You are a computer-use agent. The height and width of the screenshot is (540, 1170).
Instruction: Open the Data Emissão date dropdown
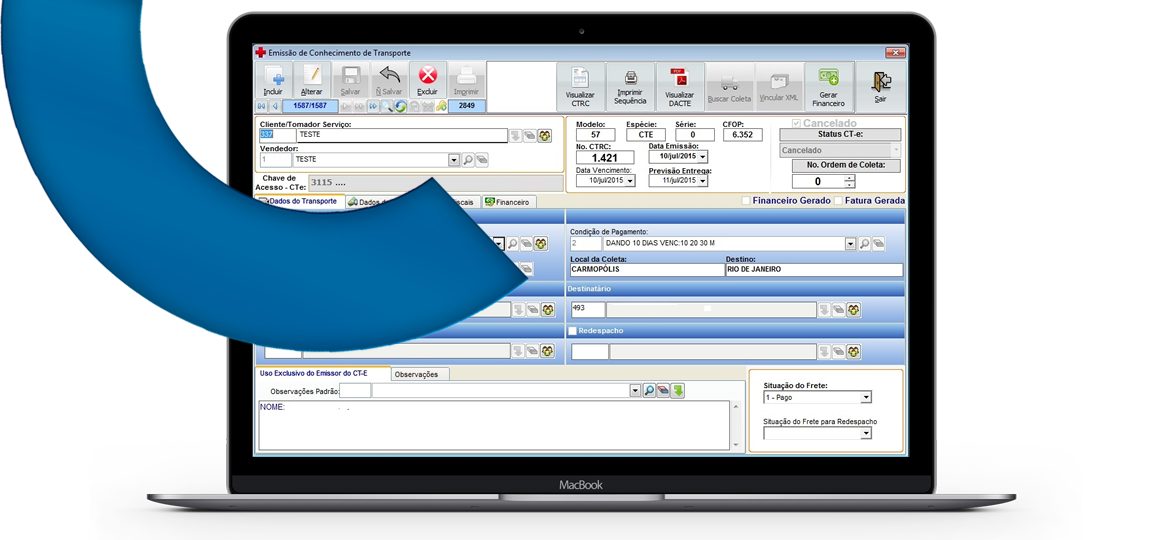click(x=703, y=157)
